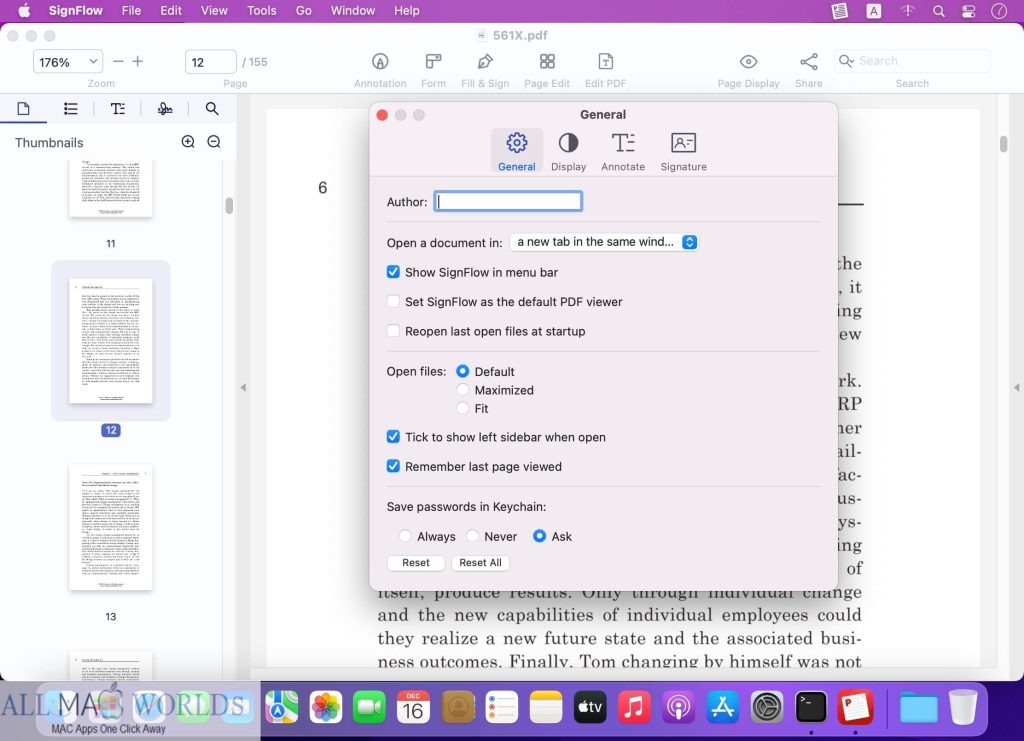Click the thumbnails panel scrollbar
The width and height of the screenshot is (1024, 741).
229,205
